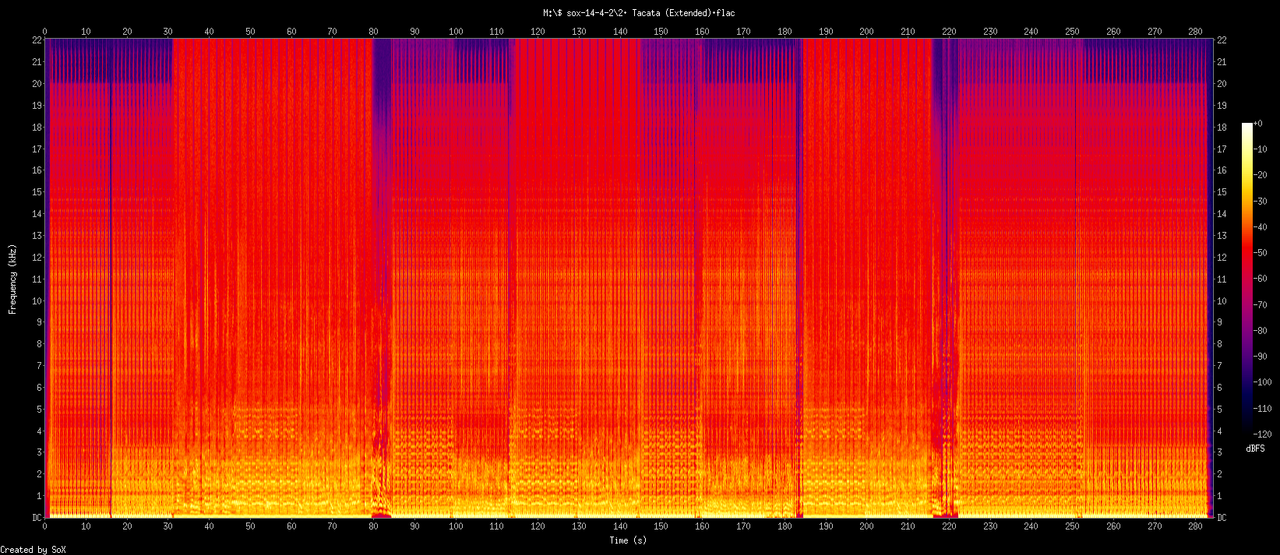1280x555 pixels.
Task: Click the '-30' value on the dBFS scale
Action: click(x=1260, y=201)
